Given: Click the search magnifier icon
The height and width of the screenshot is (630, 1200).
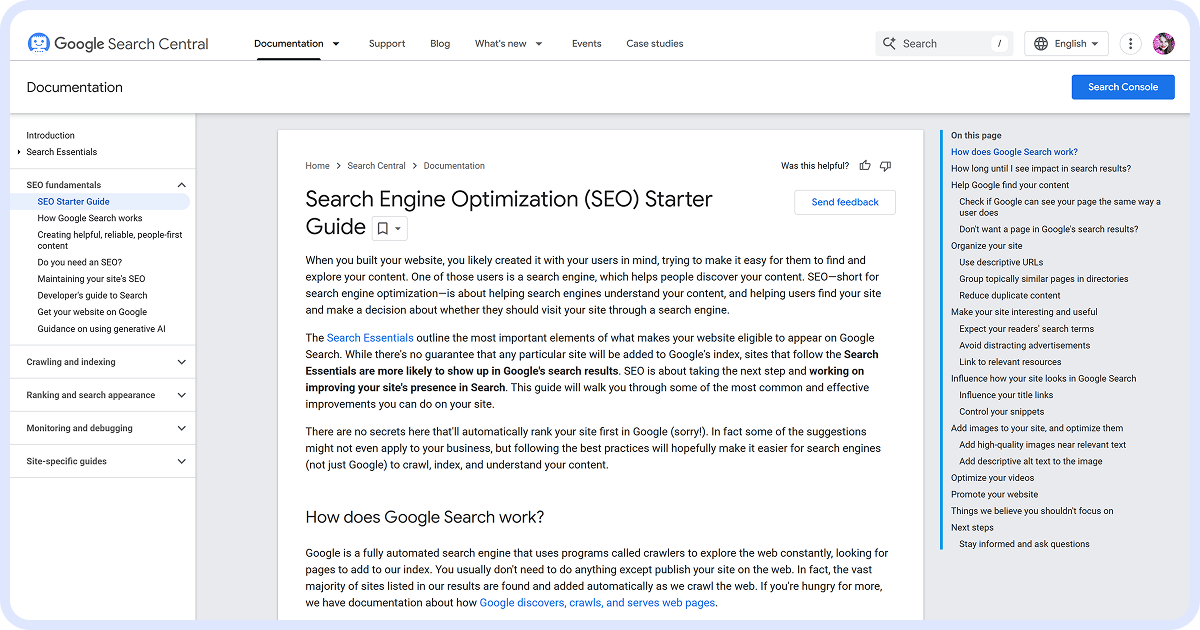Looking at the screenshot, I should 890,43.
